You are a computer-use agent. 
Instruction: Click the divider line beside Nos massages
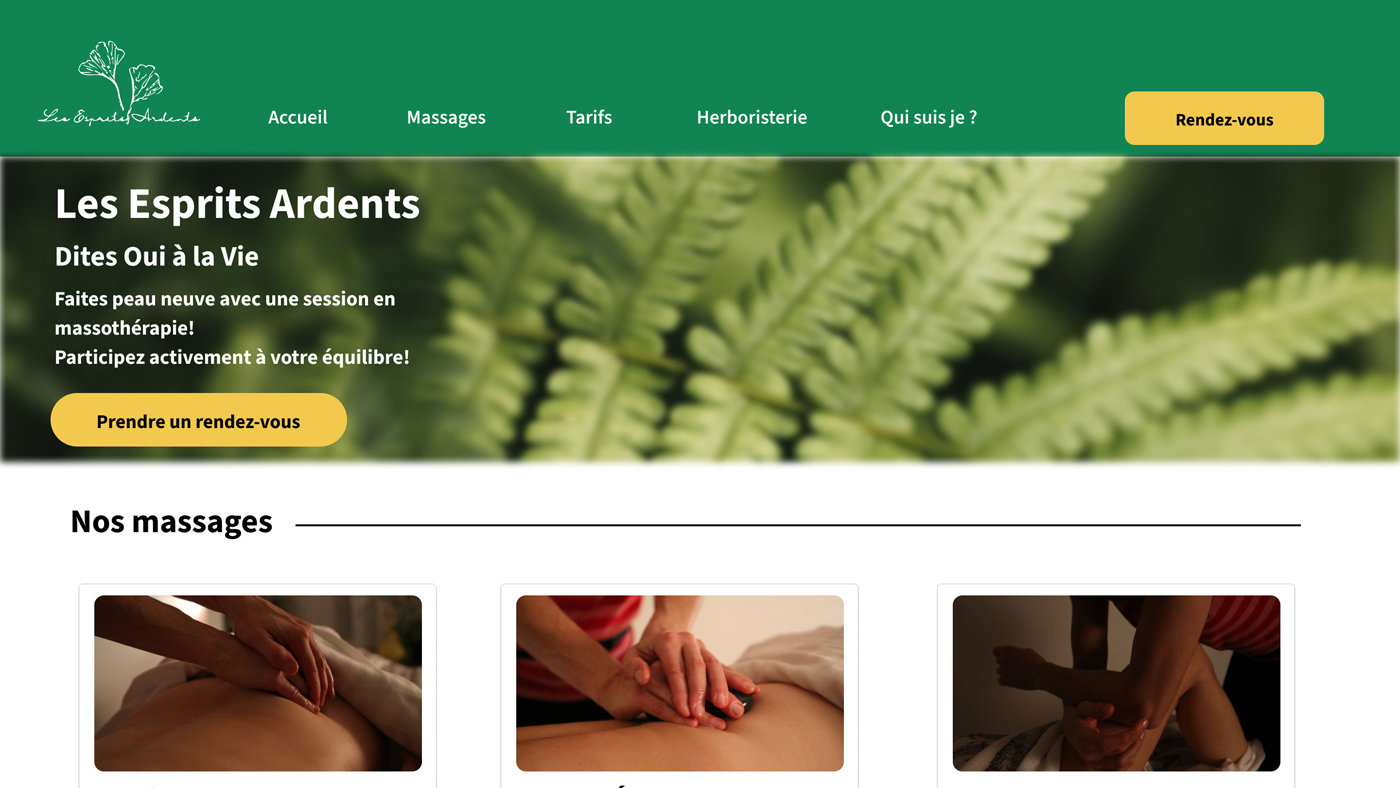[x=798, y=525]
